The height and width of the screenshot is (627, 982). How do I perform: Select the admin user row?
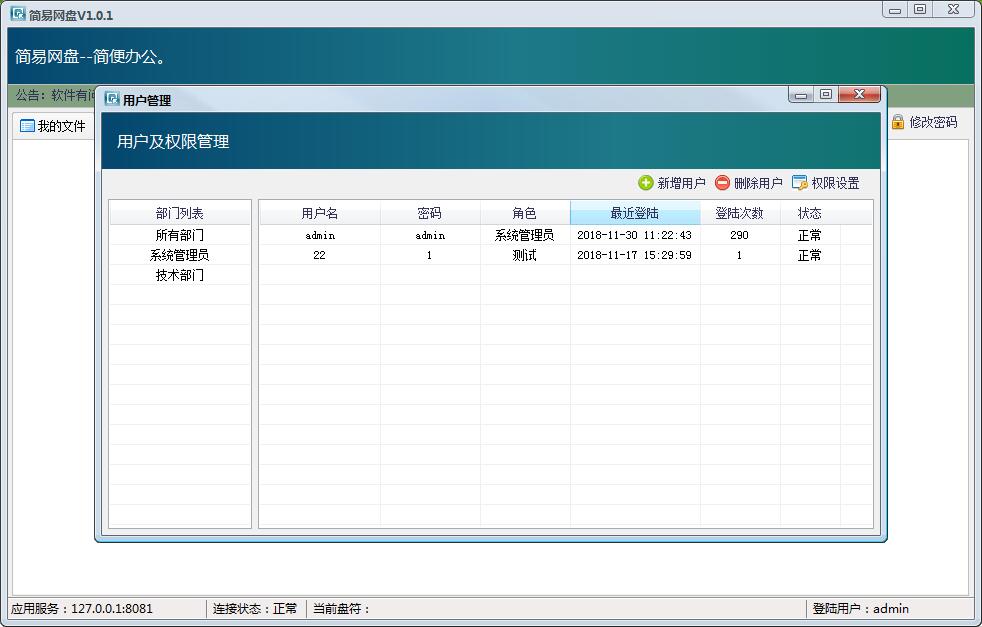point(320,235)
